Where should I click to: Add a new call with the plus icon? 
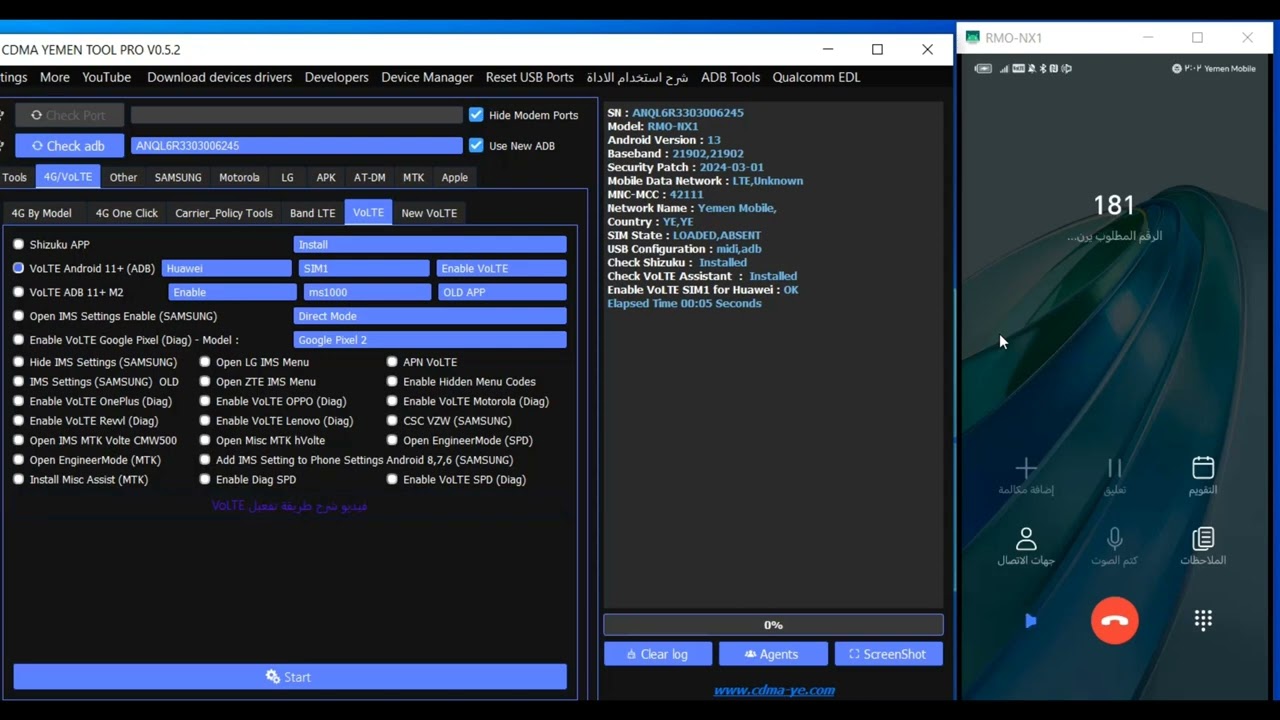[1025, 468]
